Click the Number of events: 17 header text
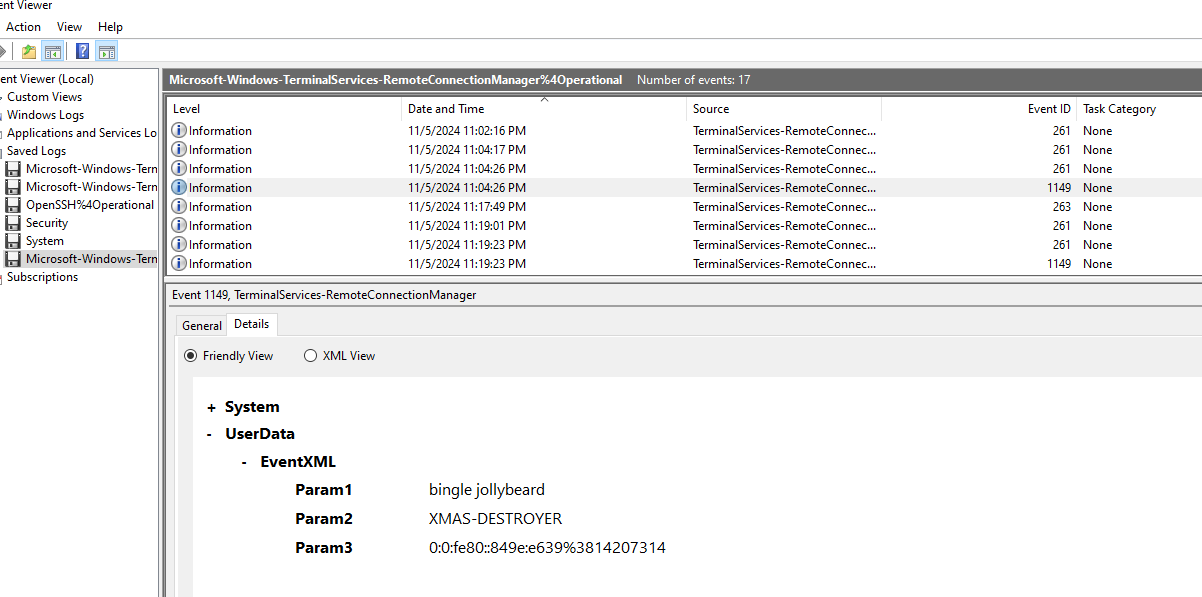1202x597 pixels. pos(693,80)
